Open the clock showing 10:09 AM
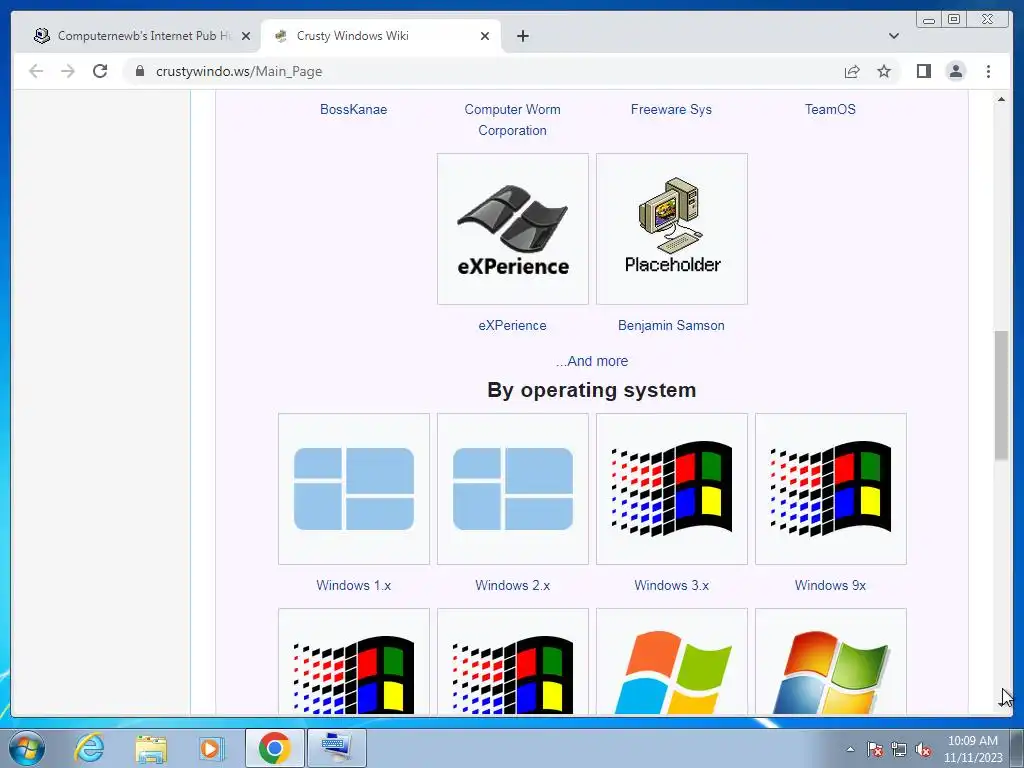 tap(972, 749)
